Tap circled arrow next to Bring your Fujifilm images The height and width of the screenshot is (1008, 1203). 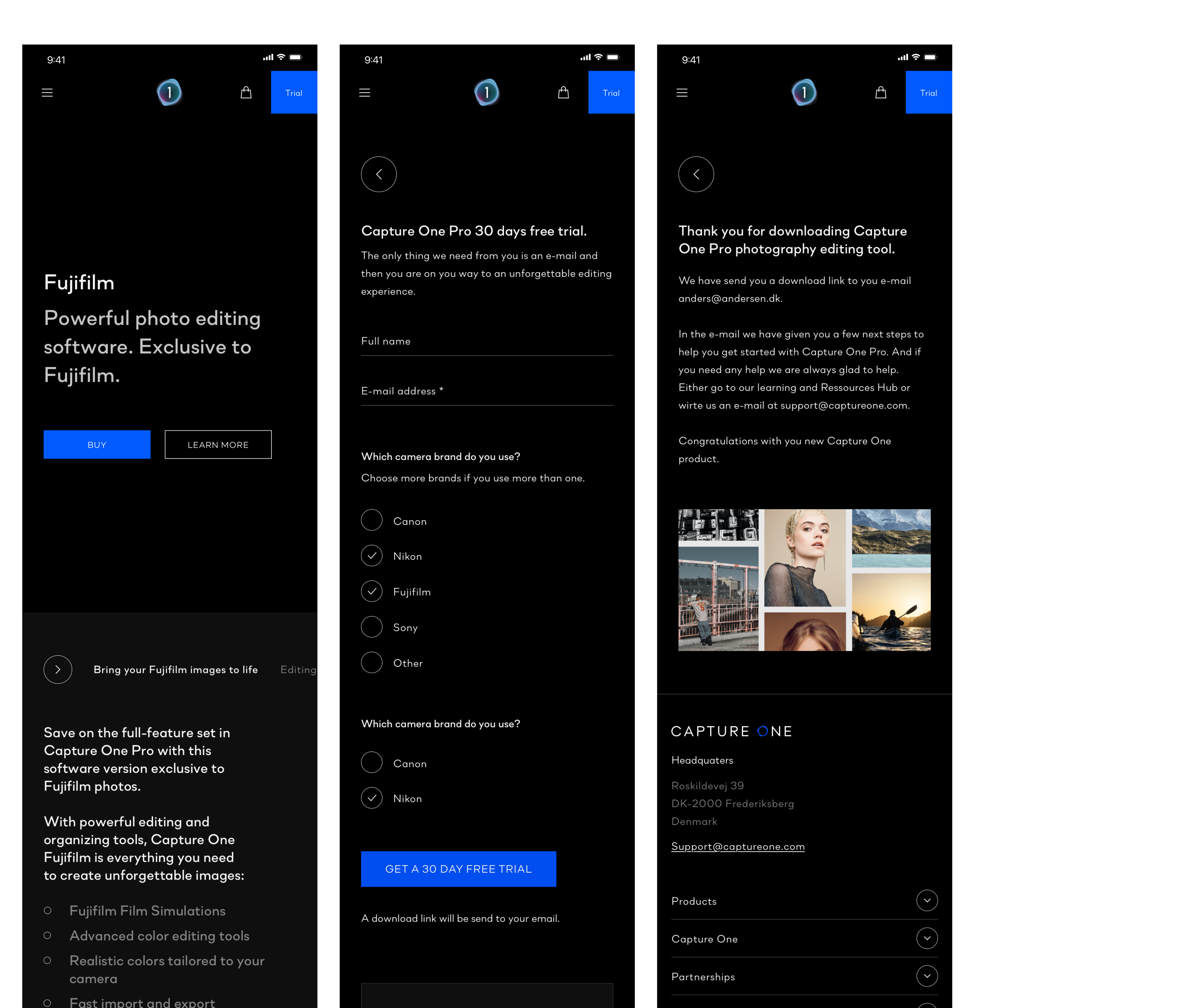point(58,669)
